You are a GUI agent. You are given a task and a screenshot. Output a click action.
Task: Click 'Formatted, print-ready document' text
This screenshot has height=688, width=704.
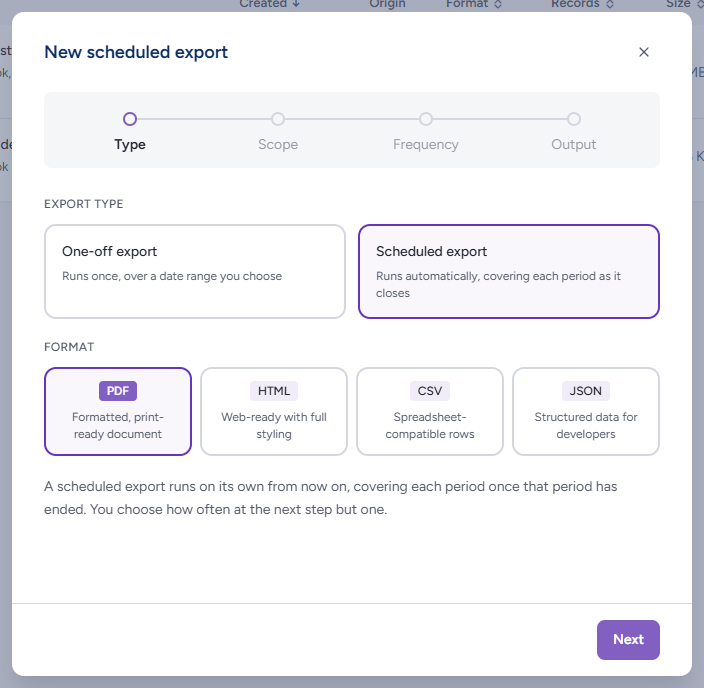click(118, 425)
